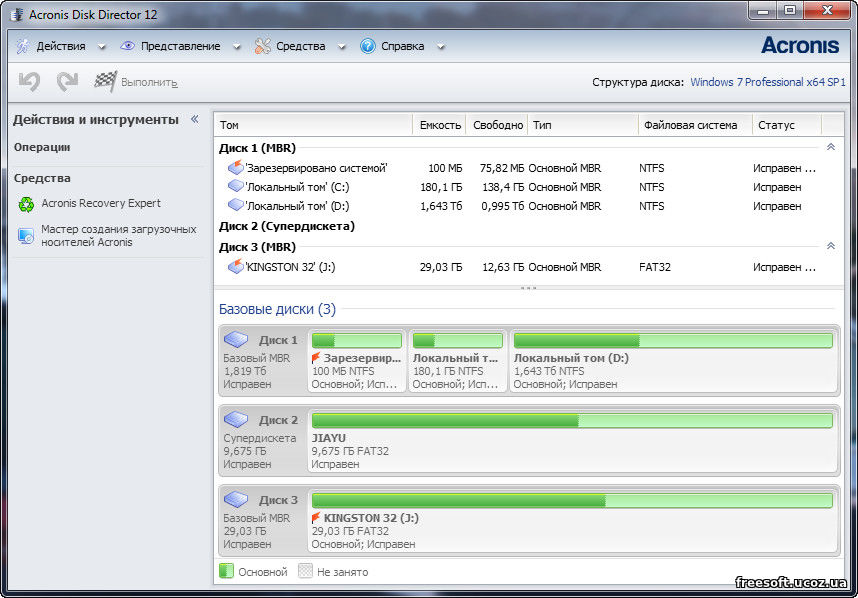This screenshot has height=598, width=858.
Task: Click the 75,82 МБ free space cell
Action: click(502, 168)
